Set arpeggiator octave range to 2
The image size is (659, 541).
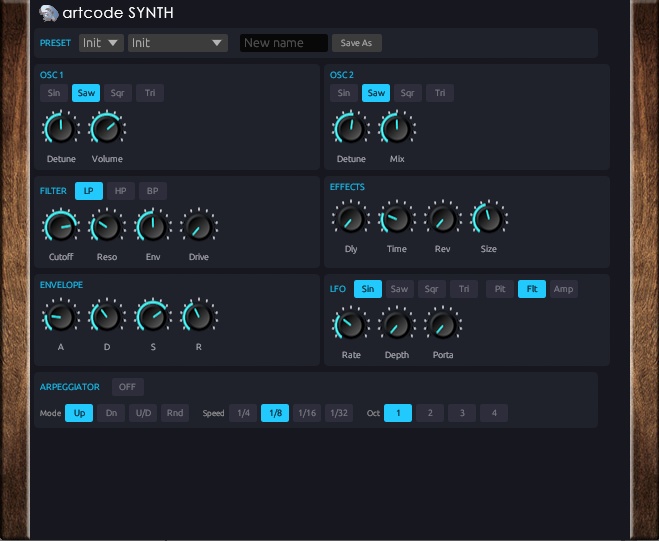point(430,413)
